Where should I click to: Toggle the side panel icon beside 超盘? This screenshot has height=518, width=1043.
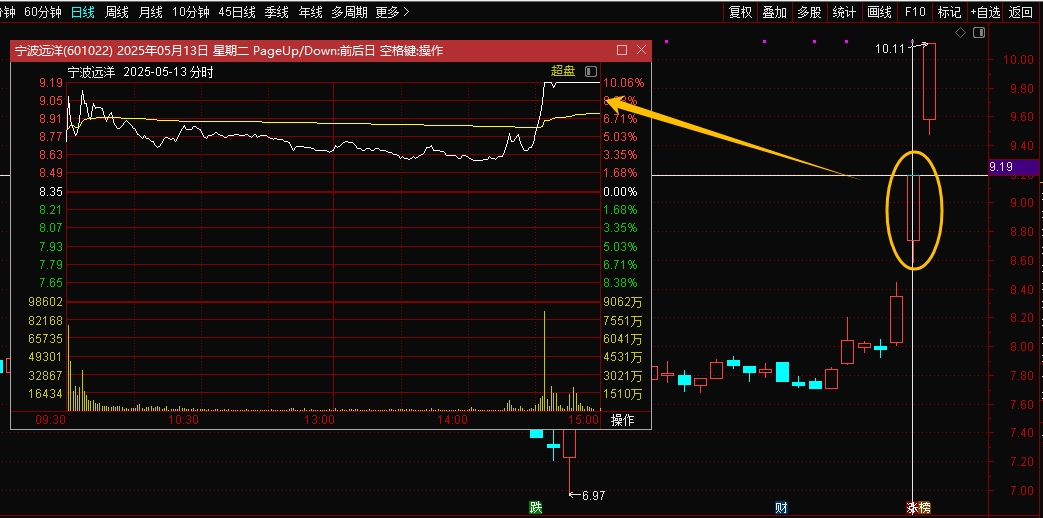click(x=591, y=71)
